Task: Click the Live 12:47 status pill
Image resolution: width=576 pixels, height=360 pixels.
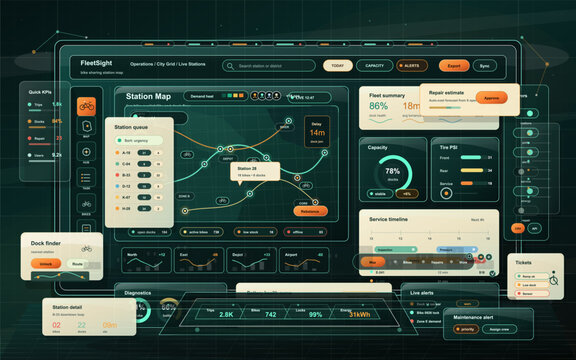Action: pos(309,97)
